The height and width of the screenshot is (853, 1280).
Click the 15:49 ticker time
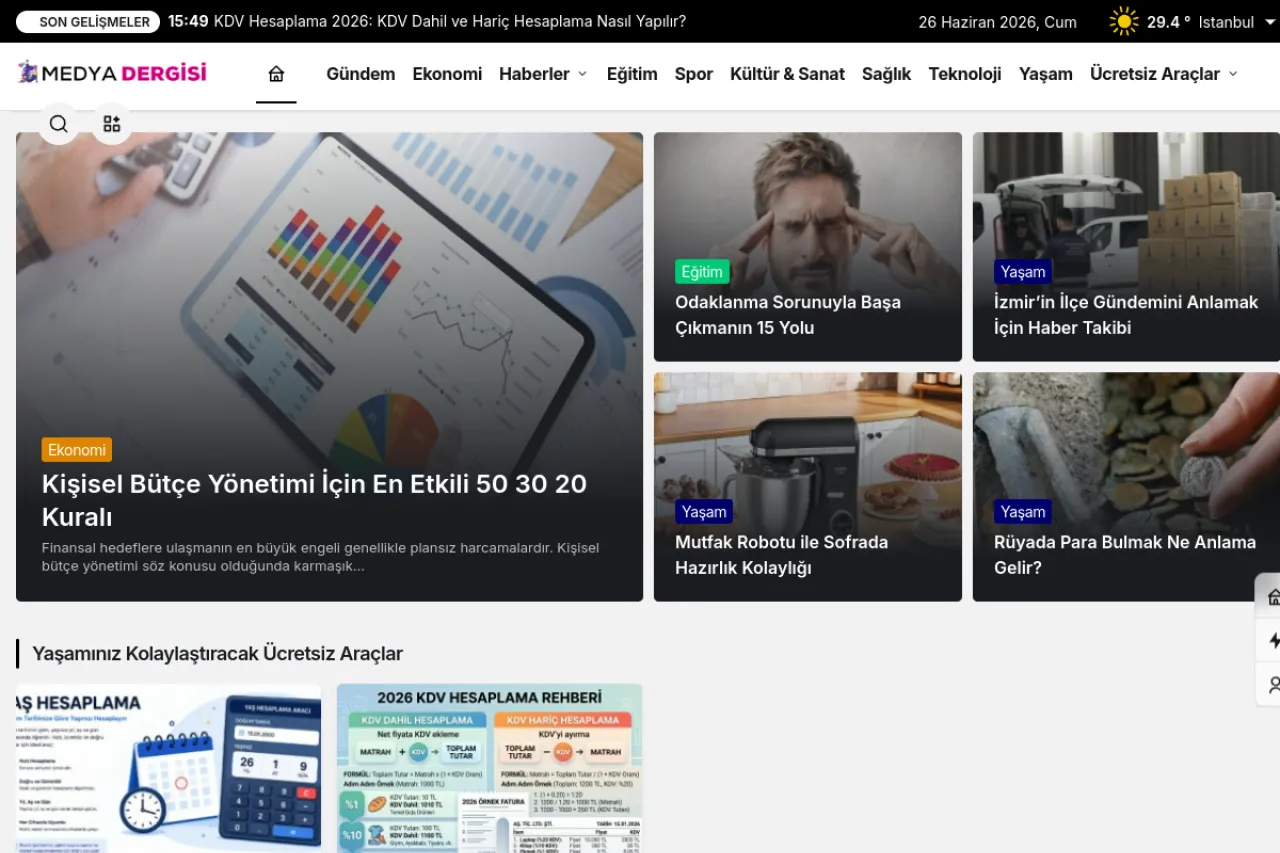[x=188, y=21]
